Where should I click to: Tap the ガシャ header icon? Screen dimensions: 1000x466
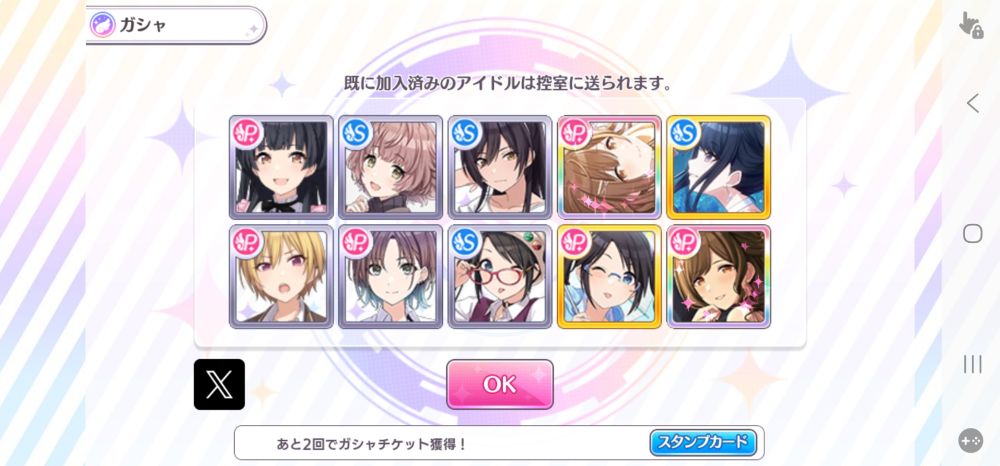pos(103,25)
